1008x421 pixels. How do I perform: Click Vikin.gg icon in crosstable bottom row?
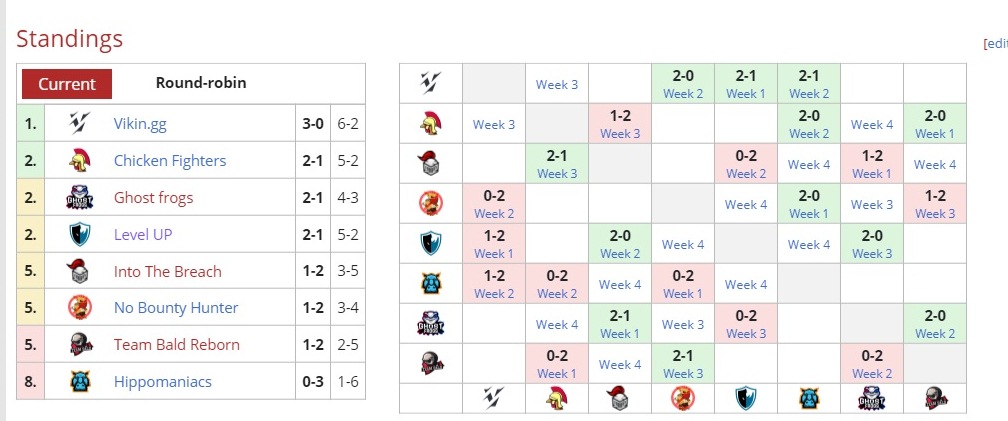pos(493,398)
